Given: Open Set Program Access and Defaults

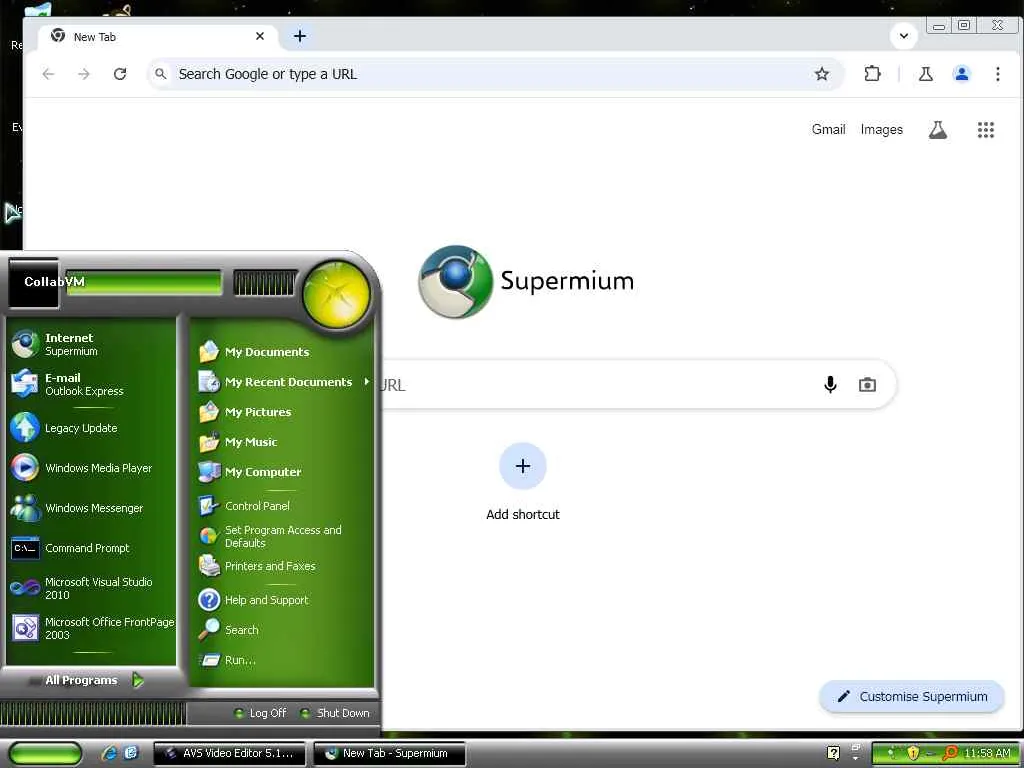Looking at the screenshot, I should coord(284,536).
